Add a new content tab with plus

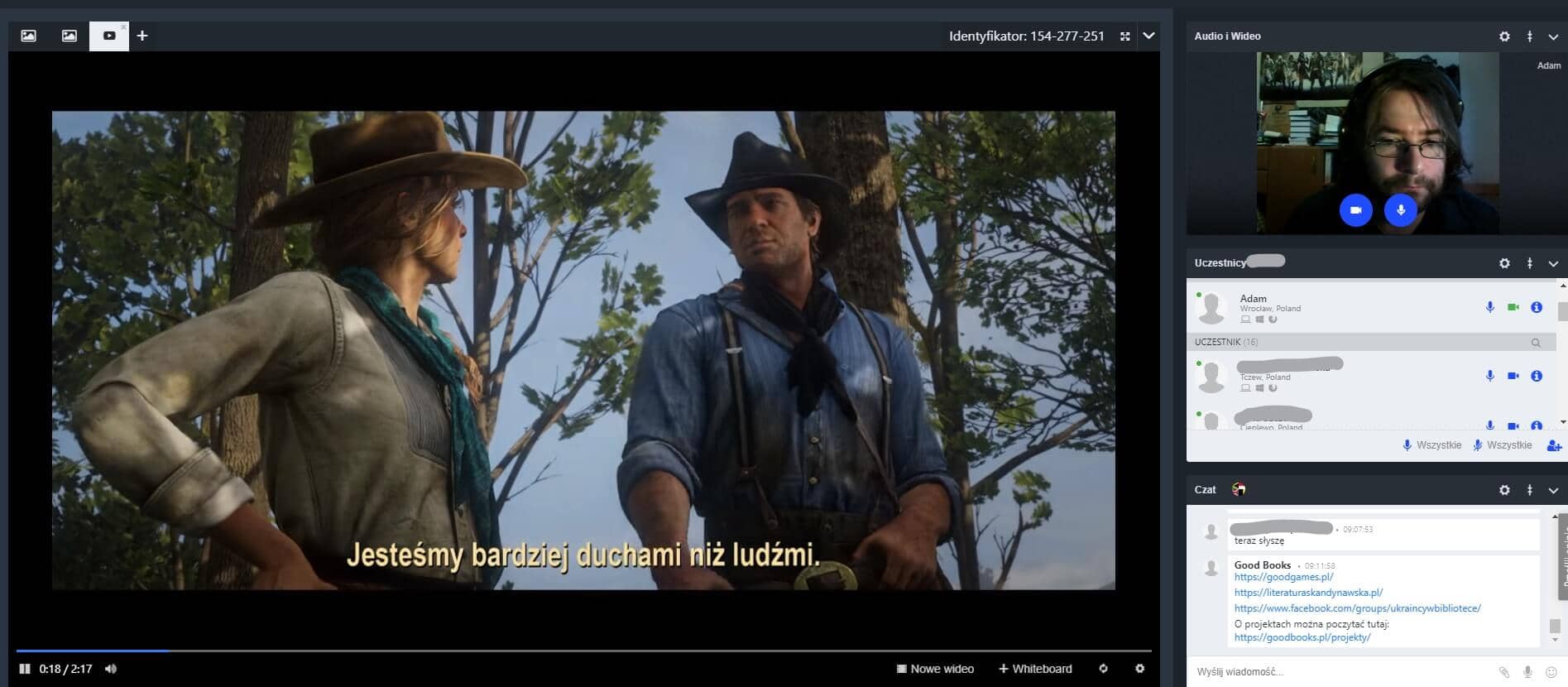(x=142, y=36)
